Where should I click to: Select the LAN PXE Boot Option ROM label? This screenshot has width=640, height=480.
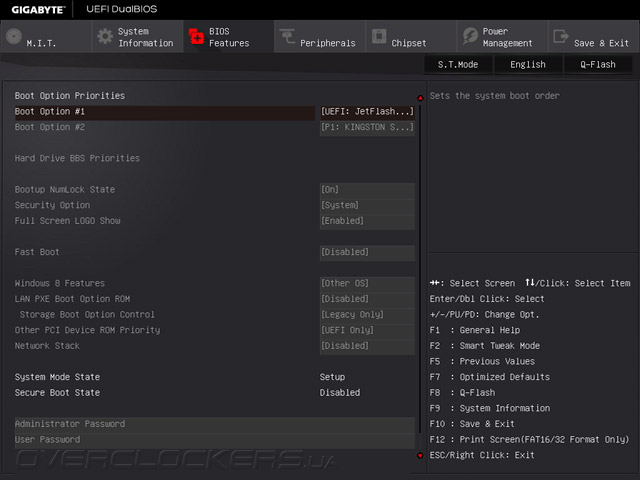coord(72,299)
